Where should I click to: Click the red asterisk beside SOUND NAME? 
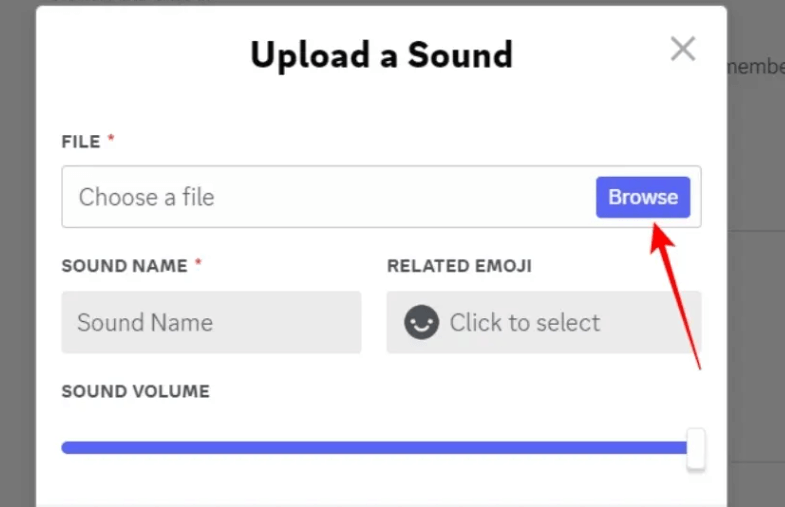[198, 264]
